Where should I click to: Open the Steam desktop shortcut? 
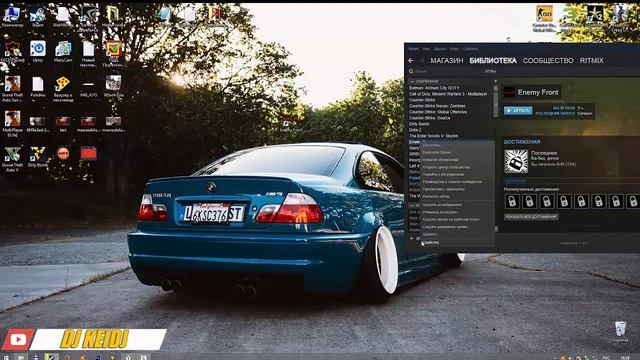coord(37,16)
